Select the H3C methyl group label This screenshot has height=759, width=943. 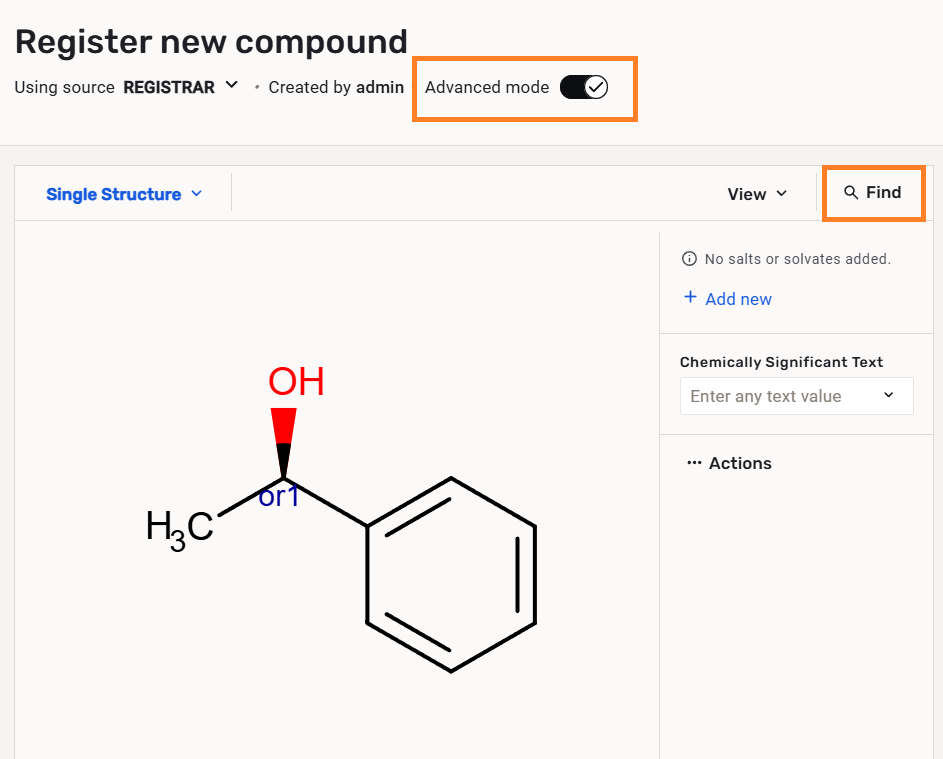[180, 528]
